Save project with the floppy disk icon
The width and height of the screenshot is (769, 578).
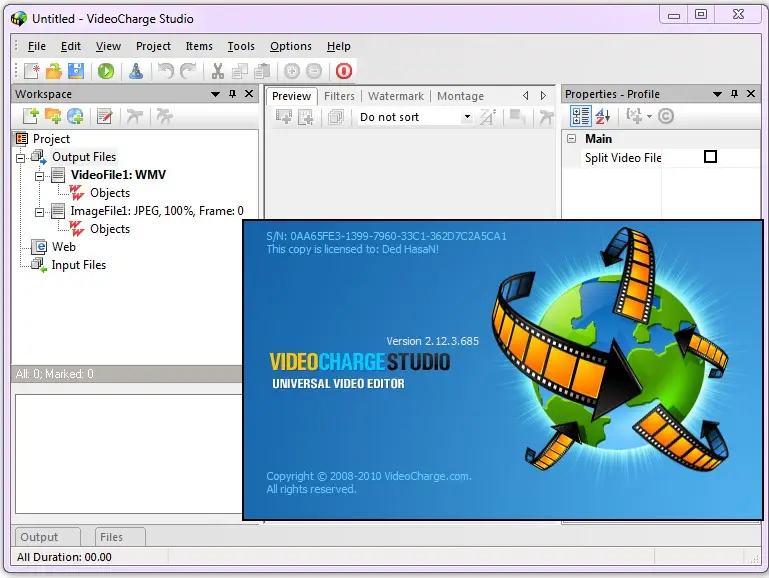click(76, 71)
